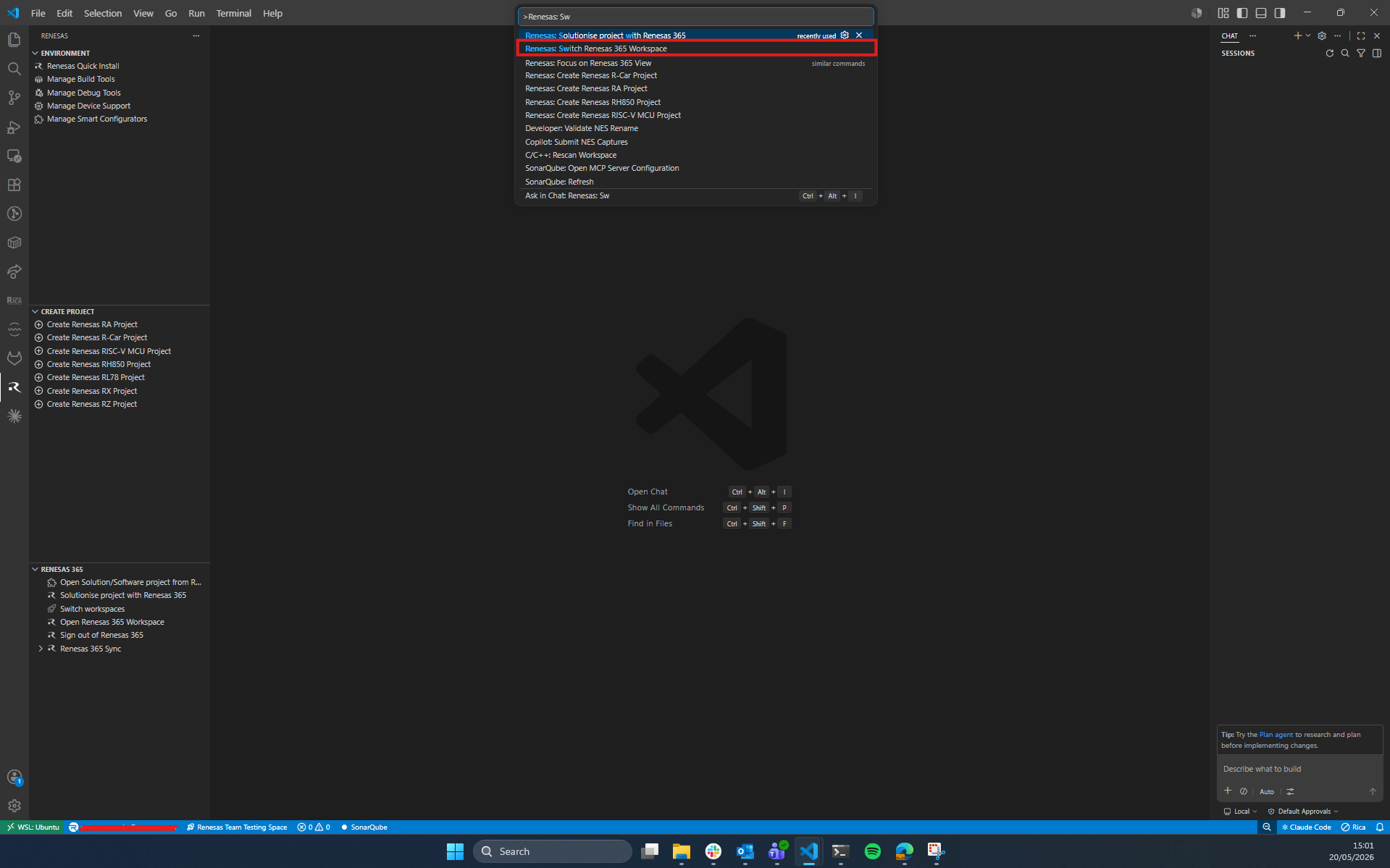The height and width of the screenshot is (868, 1390).
Task: Open chat settings gear in Chat panel
Action: click(1322, 35)
